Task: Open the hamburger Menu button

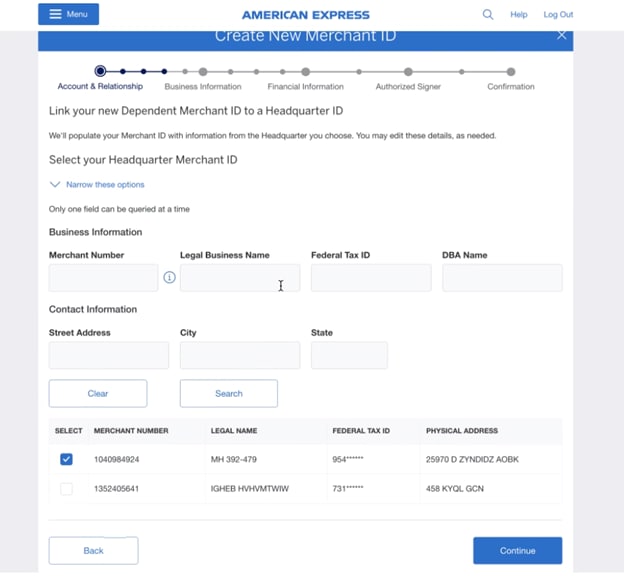Action: pos(68,15)
